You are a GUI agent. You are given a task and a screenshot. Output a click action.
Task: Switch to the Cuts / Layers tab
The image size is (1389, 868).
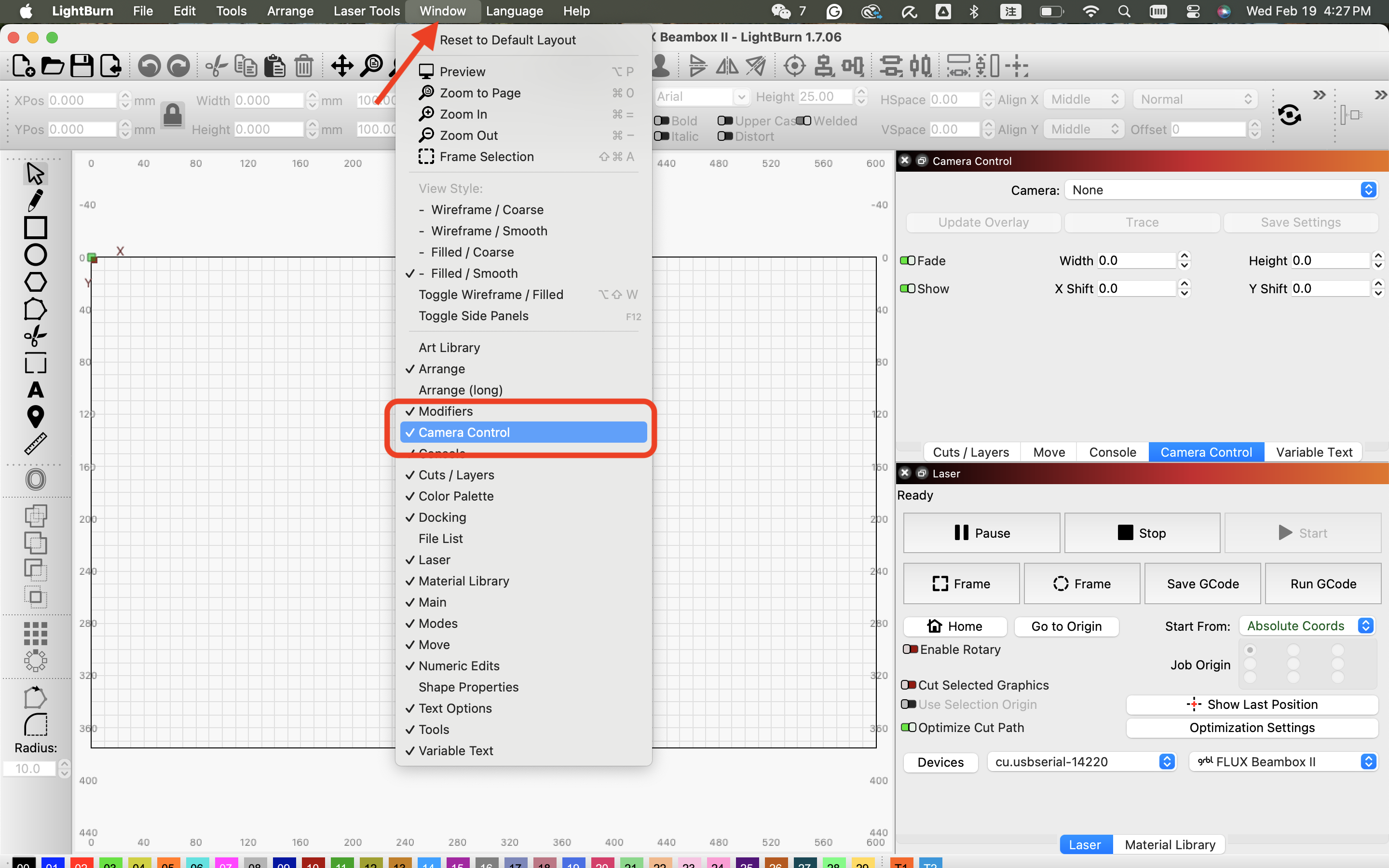point(970,452)
